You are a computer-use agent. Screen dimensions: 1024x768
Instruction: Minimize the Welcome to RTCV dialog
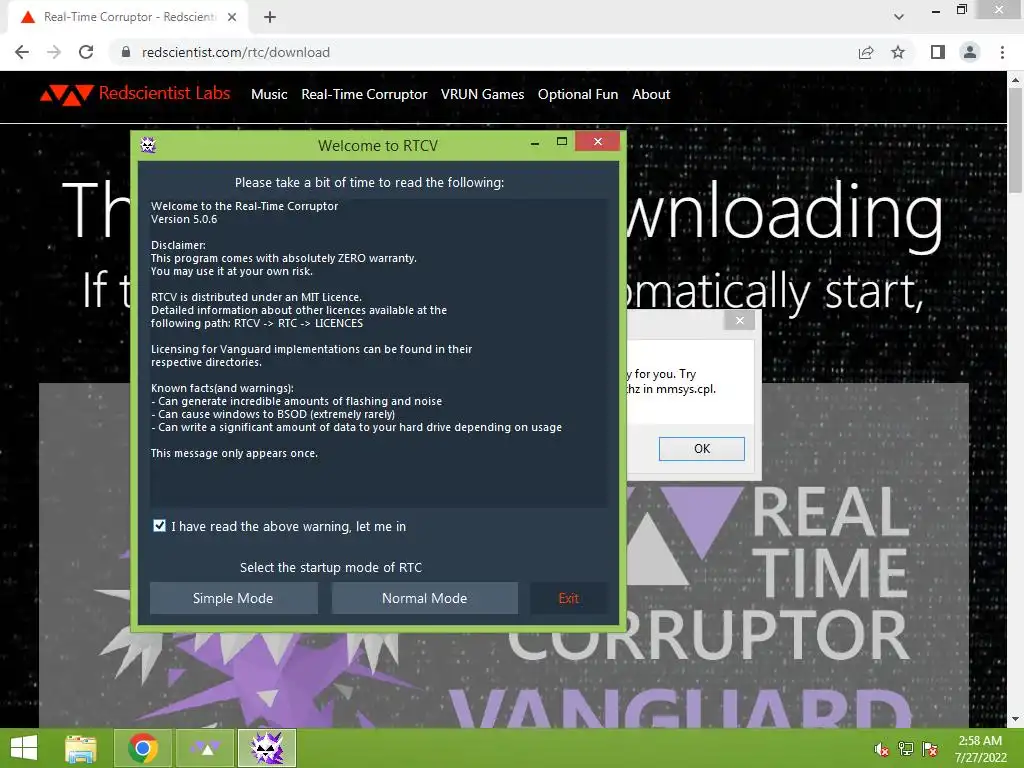pos(535,142)
